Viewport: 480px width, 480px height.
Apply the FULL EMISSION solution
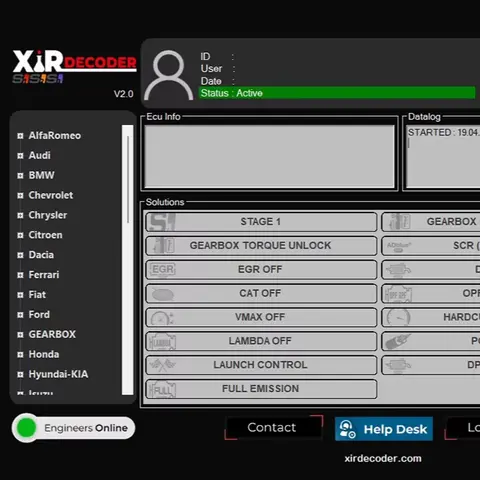click(x=261, y=389)
